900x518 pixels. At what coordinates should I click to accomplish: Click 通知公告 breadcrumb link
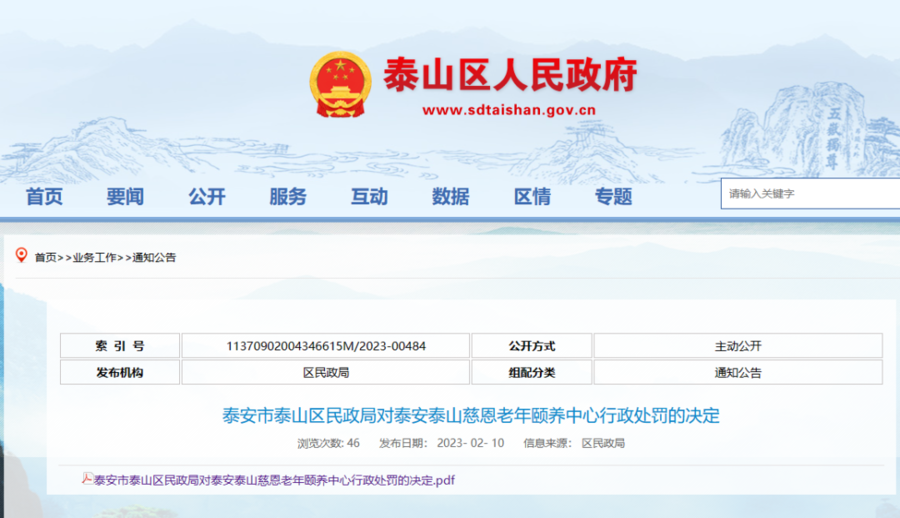click(154, 258)
